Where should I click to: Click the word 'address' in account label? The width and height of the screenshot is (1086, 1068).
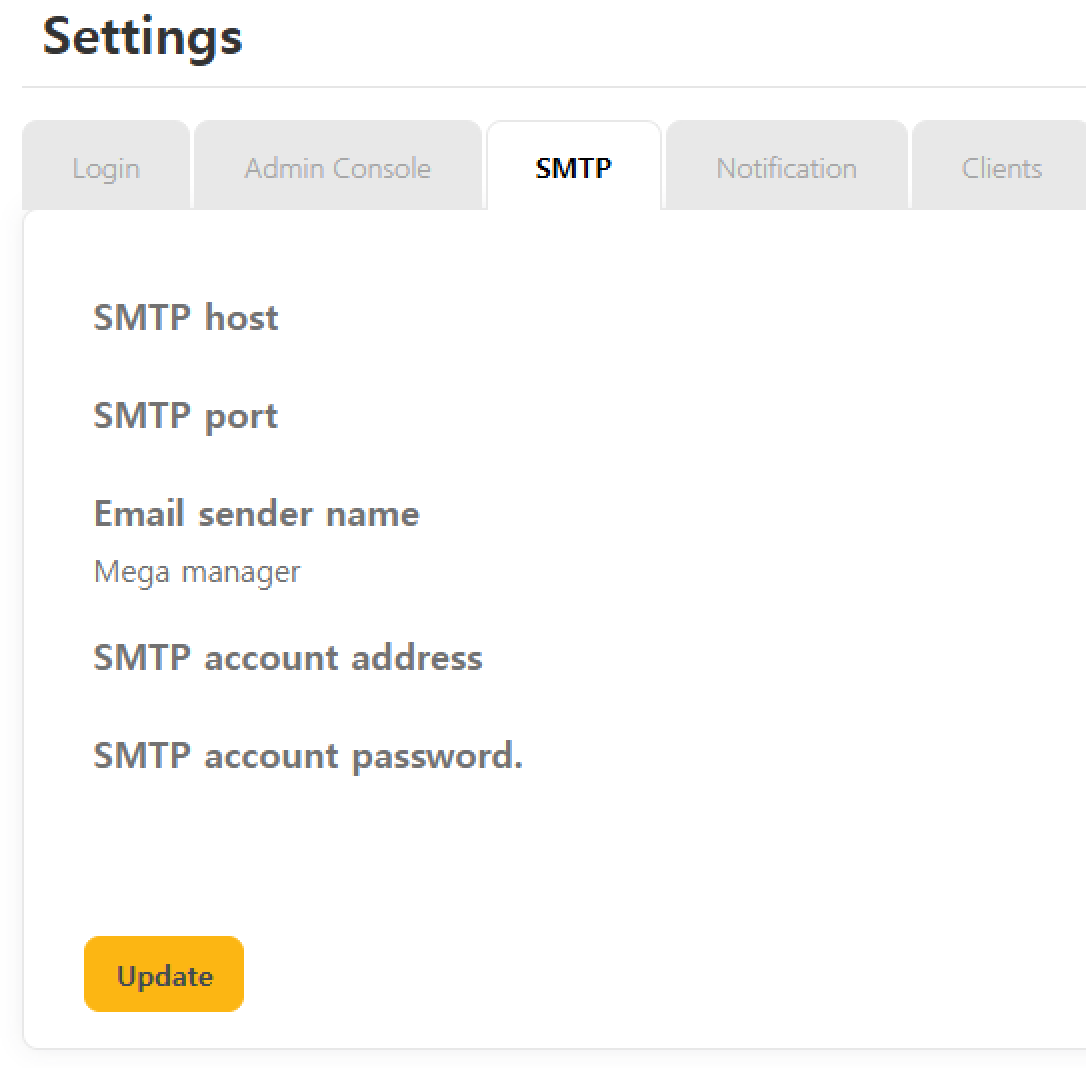[417, 658]
